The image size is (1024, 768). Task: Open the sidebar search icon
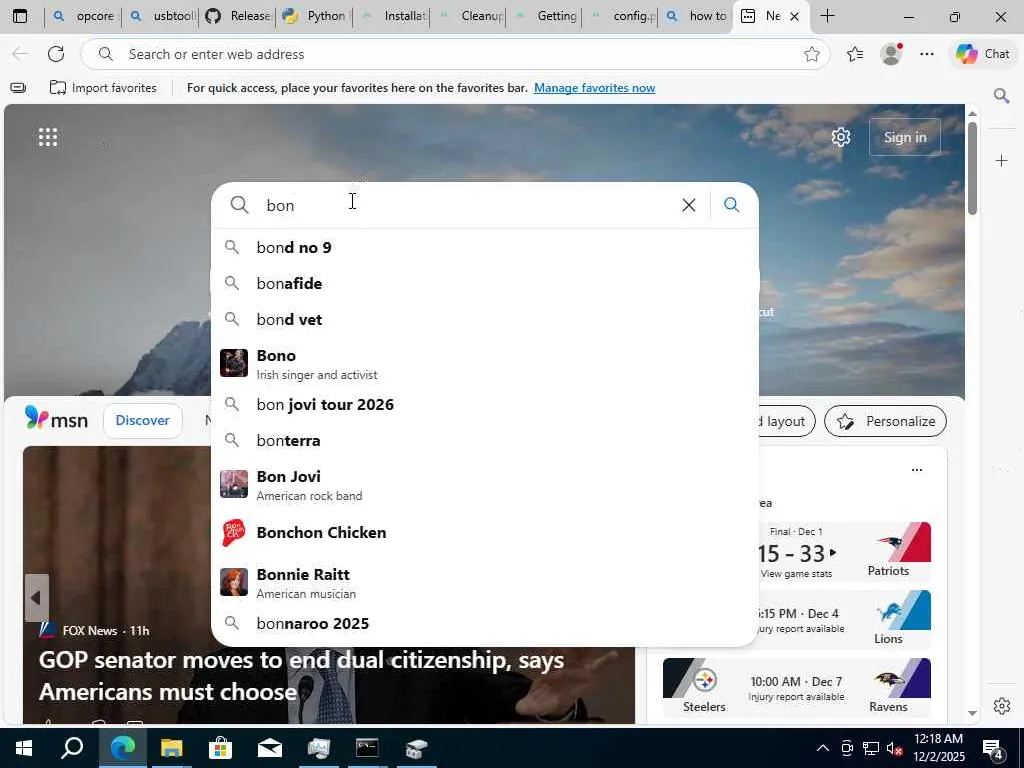(x=1001, y=96)
